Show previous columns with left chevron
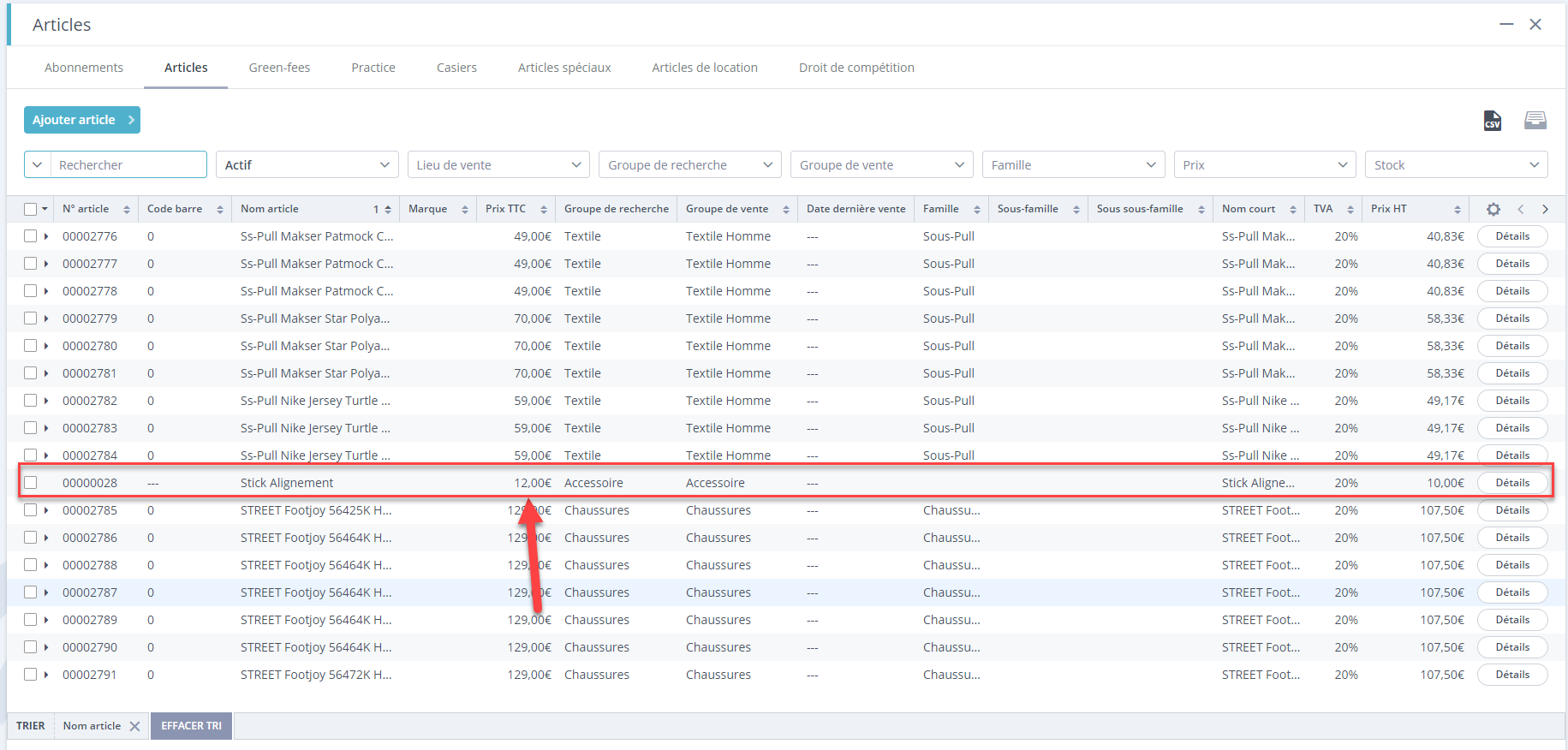 pos(1521,209)
